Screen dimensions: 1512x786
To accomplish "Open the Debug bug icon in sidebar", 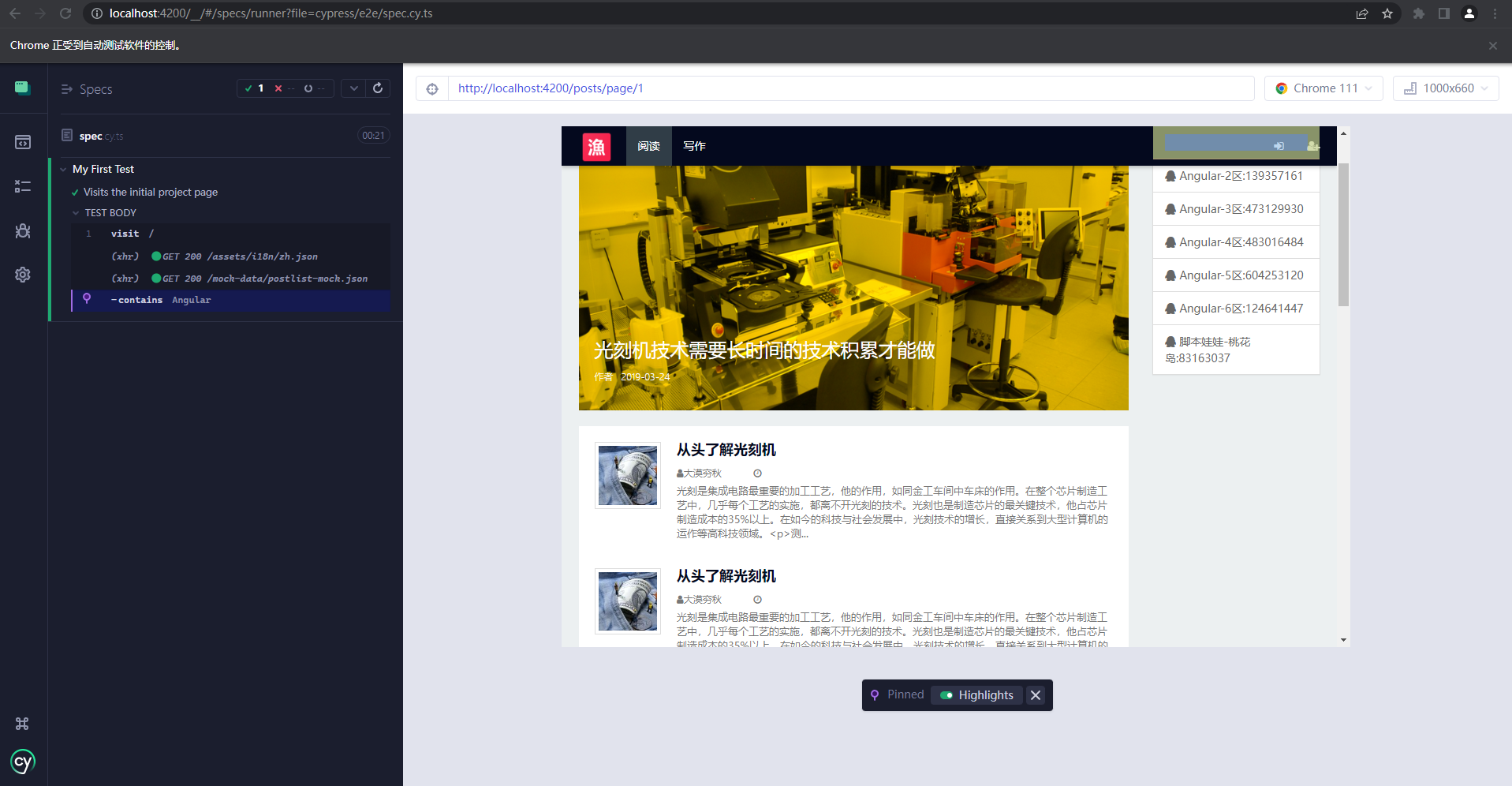I will coord(23,230).
